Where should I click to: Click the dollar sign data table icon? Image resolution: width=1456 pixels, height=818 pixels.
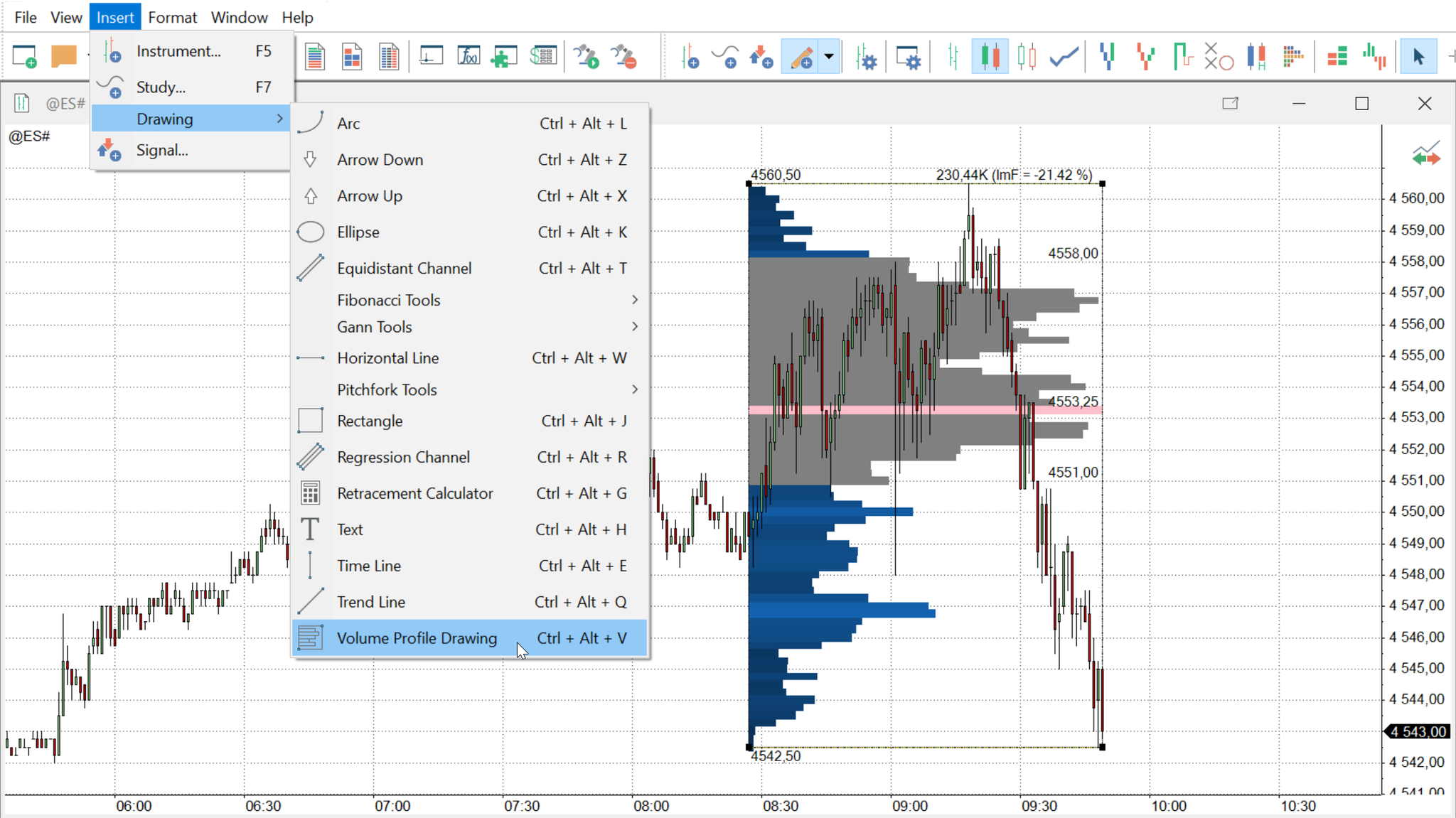tap(543, 55)
